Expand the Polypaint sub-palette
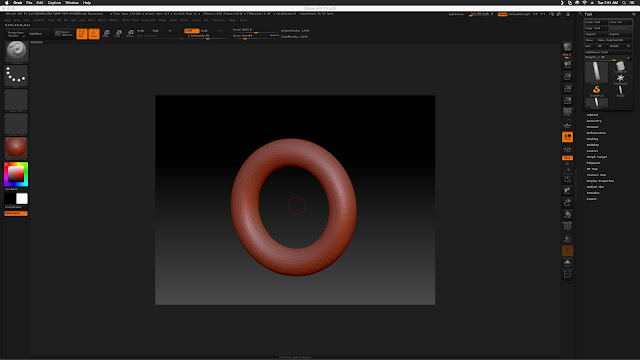 pyautogui.click(x=593, y=163)
